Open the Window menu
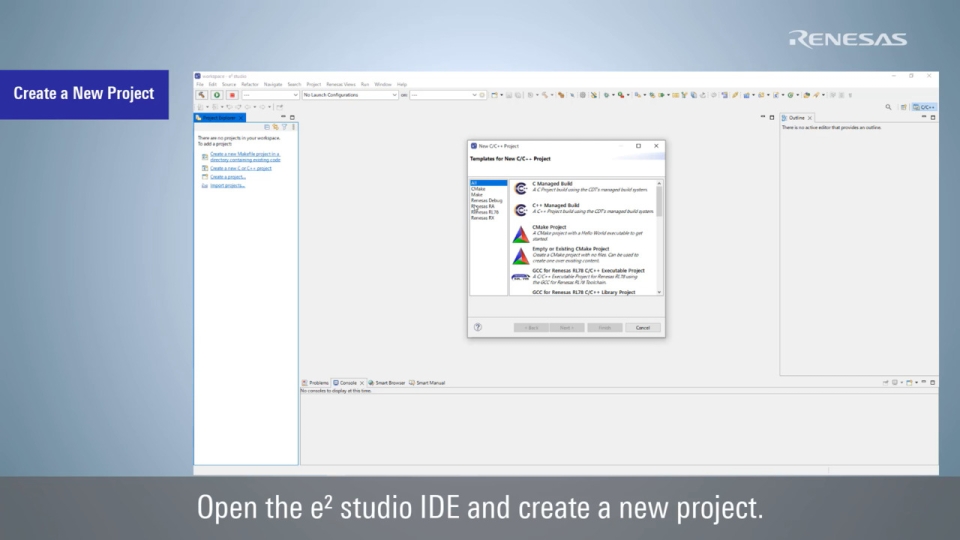This screenshot has width=960, height=540. [x=383, y=84]
